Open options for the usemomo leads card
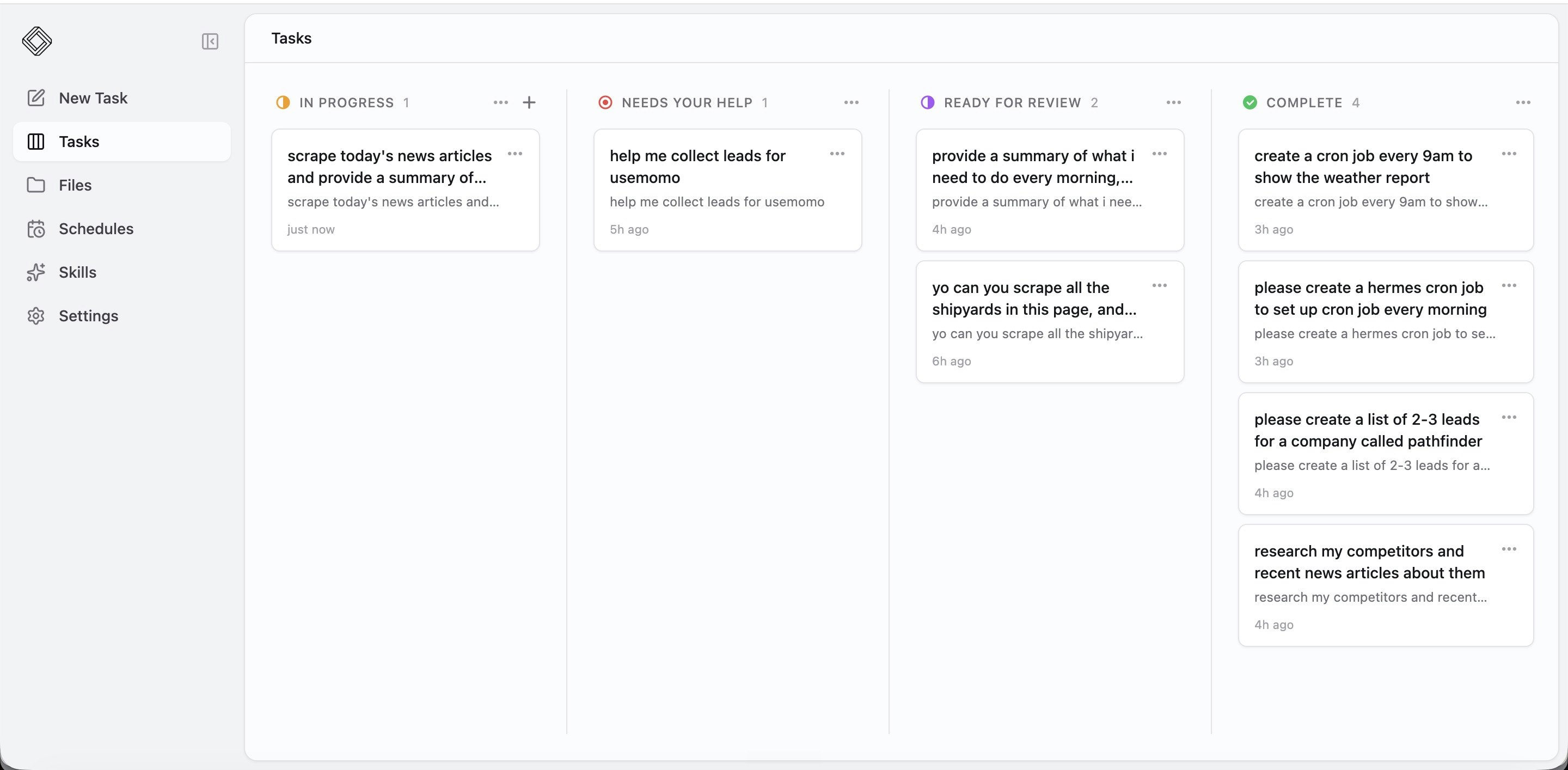The image size is (1568, 770). coord(837,154)
